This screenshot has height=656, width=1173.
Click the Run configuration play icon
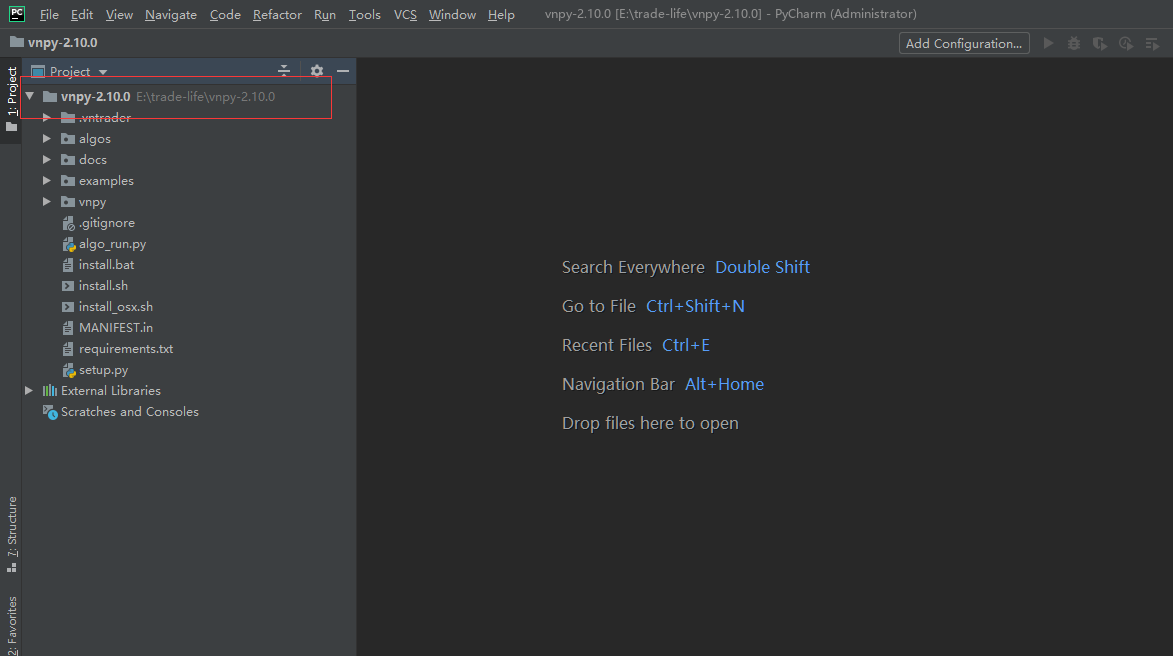point(1048,43)
